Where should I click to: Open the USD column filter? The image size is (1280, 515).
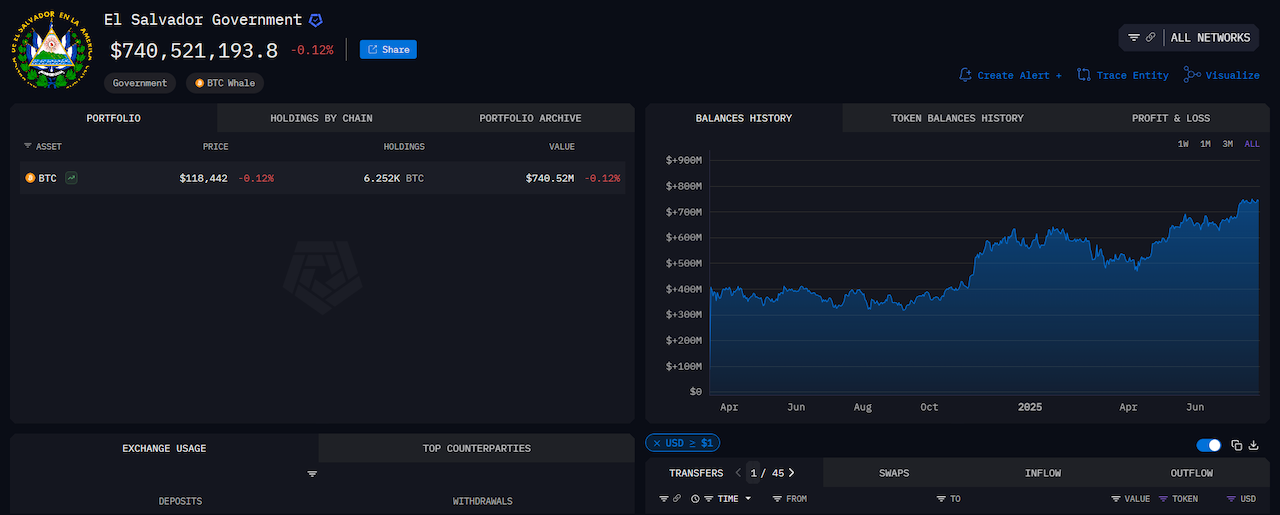[x=1231, y=498]
